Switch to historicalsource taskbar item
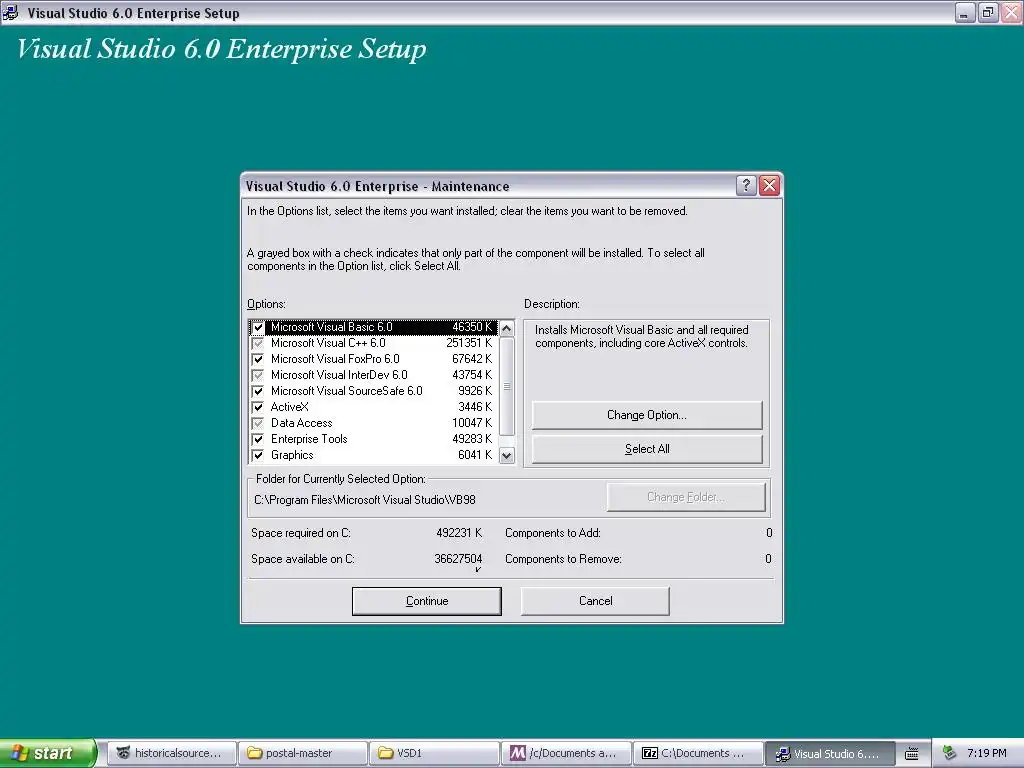Viewport: 1024px width, 768px height. coord(170,753)
